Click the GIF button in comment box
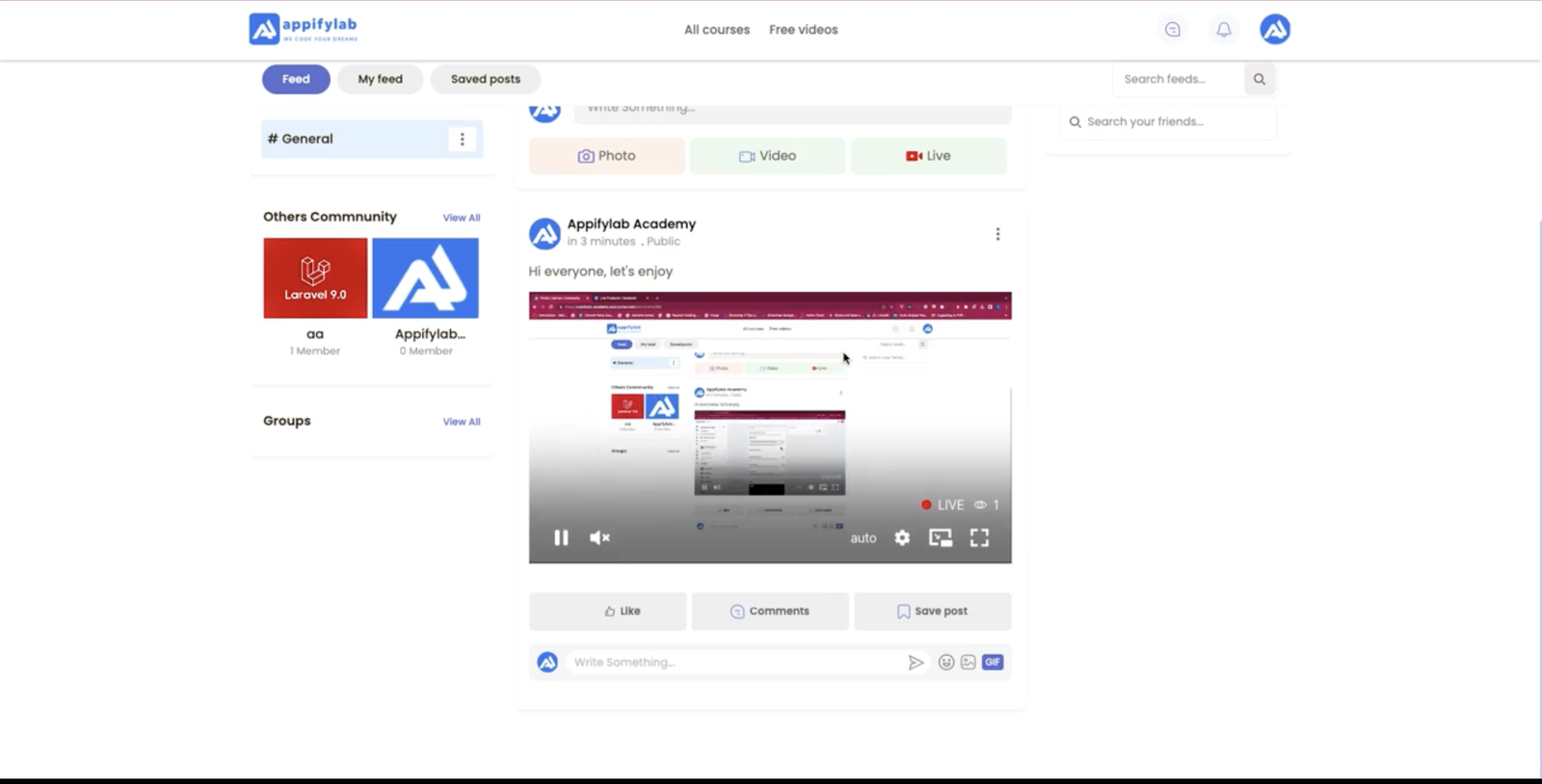Screen dimensions: 1542x784 (x=993, y=663)
